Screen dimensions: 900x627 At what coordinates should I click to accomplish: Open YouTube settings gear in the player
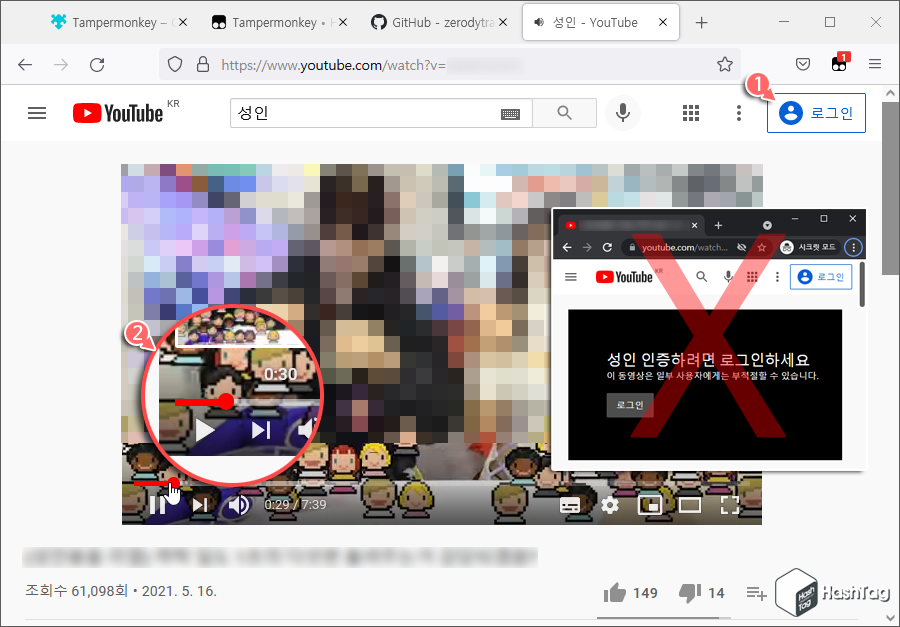coord(610,505)
